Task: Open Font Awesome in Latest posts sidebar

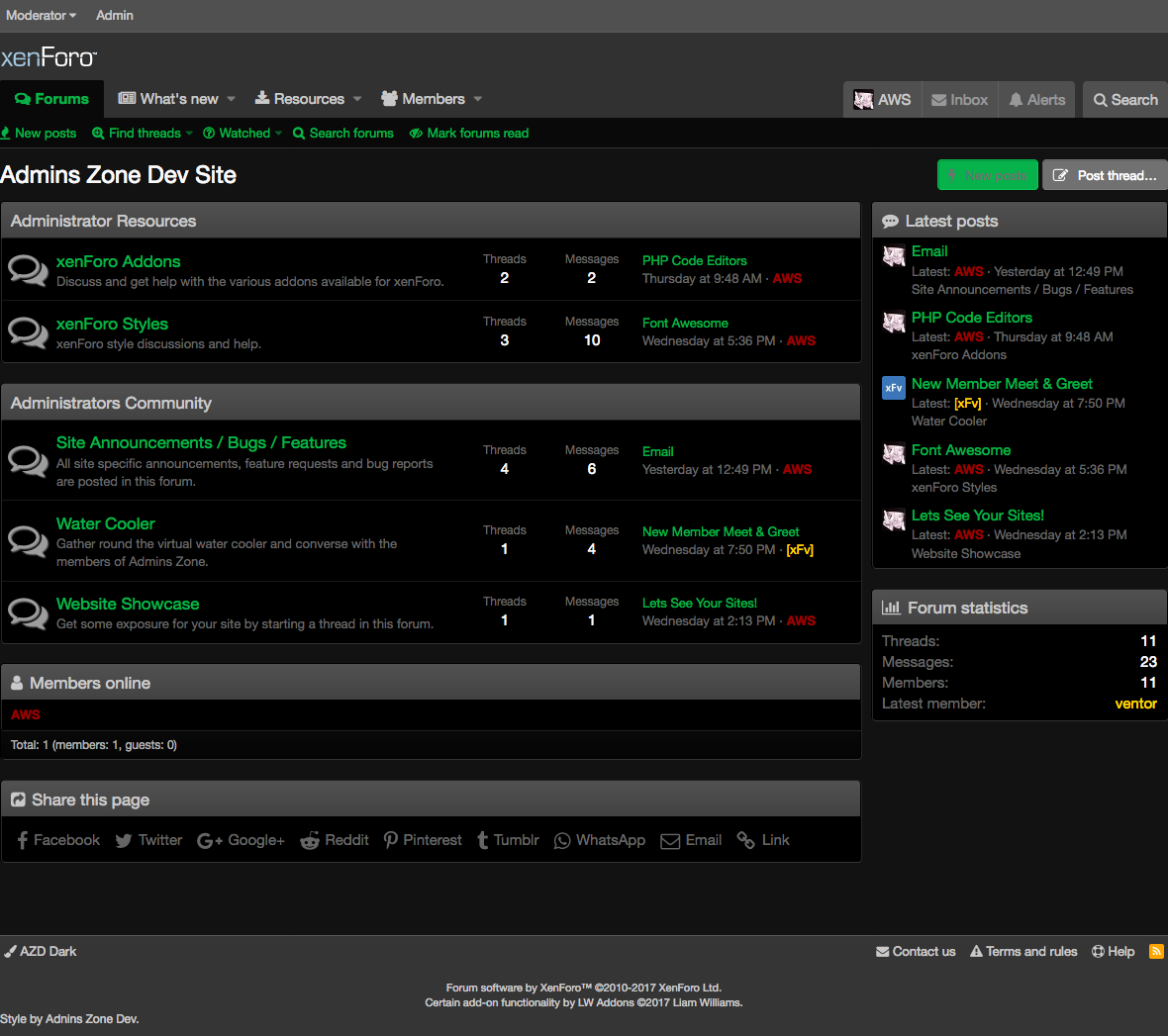Action: pyautogui.click(x=961, y=450)
